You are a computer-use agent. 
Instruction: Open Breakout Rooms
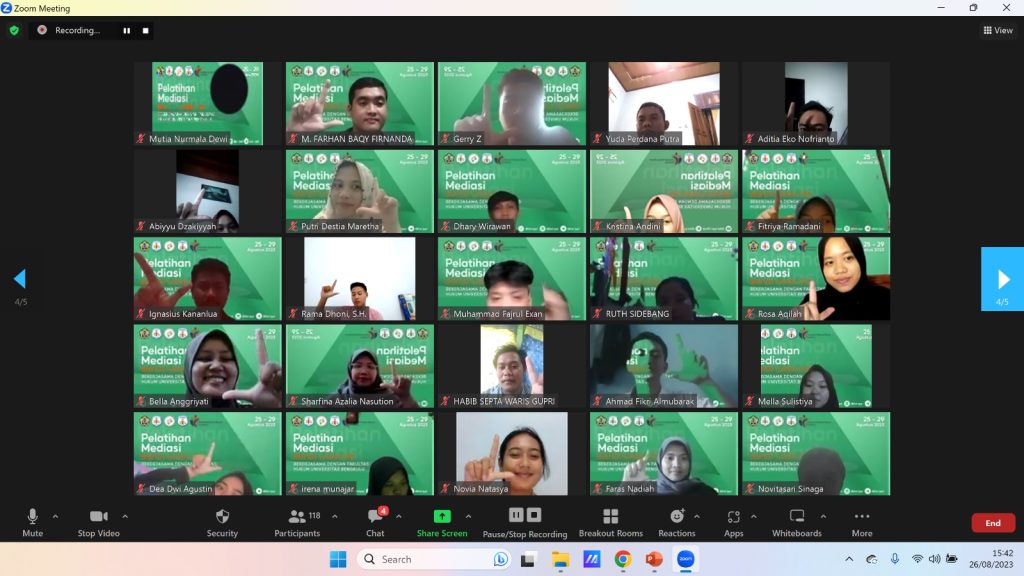click(610, 521)
